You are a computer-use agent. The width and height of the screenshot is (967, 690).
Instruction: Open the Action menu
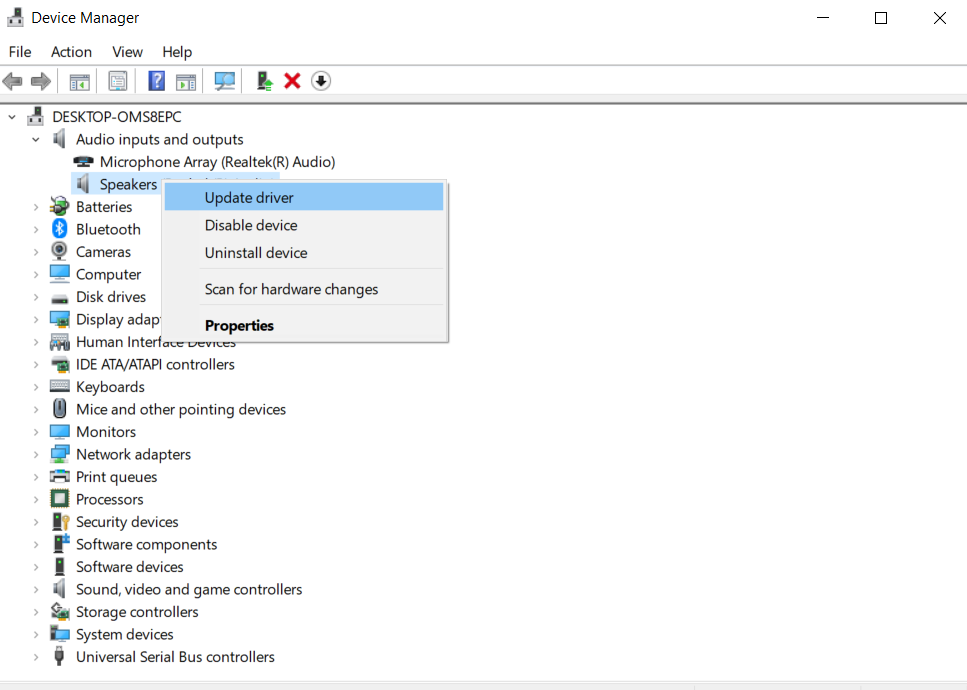[x=71, y=52]
